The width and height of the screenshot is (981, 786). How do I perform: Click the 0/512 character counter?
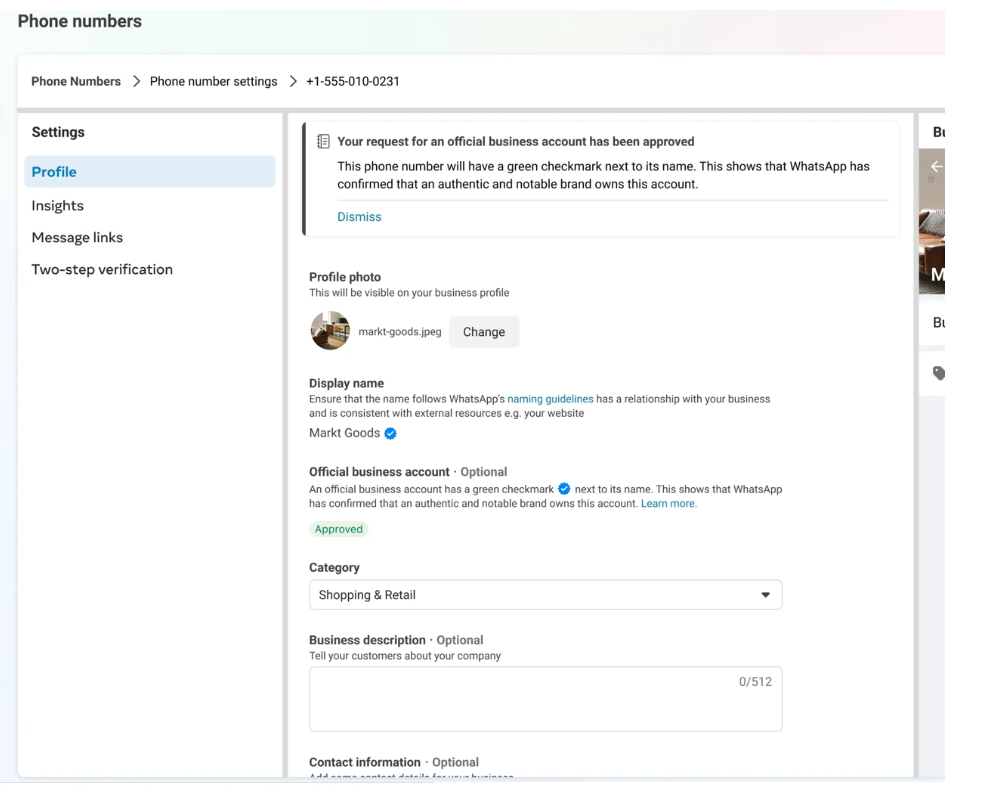[x=755, y=681]
